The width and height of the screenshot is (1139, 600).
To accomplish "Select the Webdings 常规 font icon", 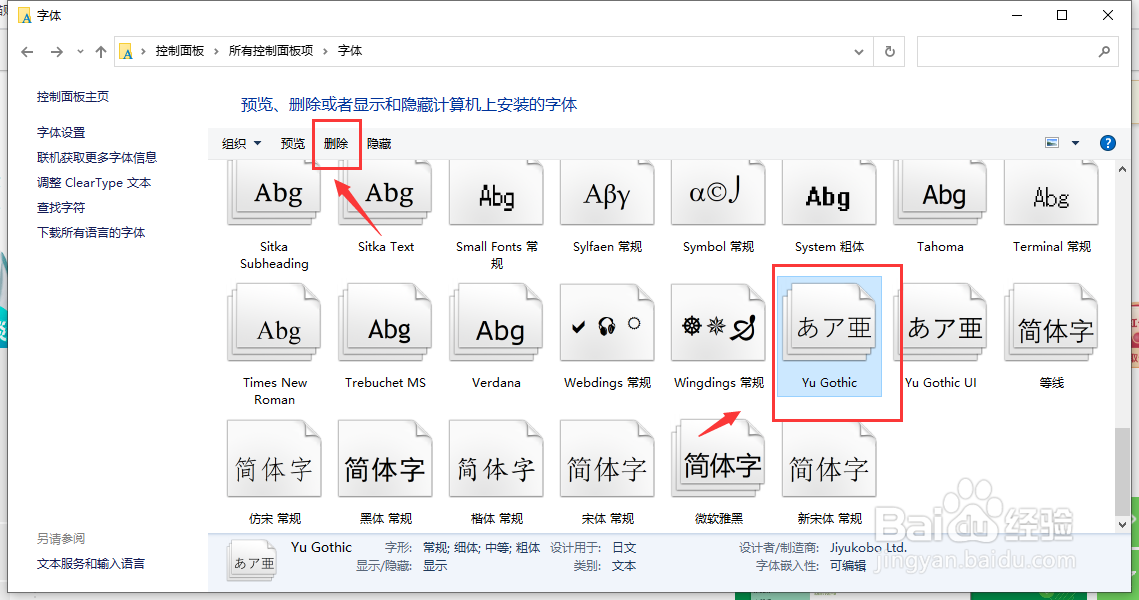I will click(x=607, y=323).
